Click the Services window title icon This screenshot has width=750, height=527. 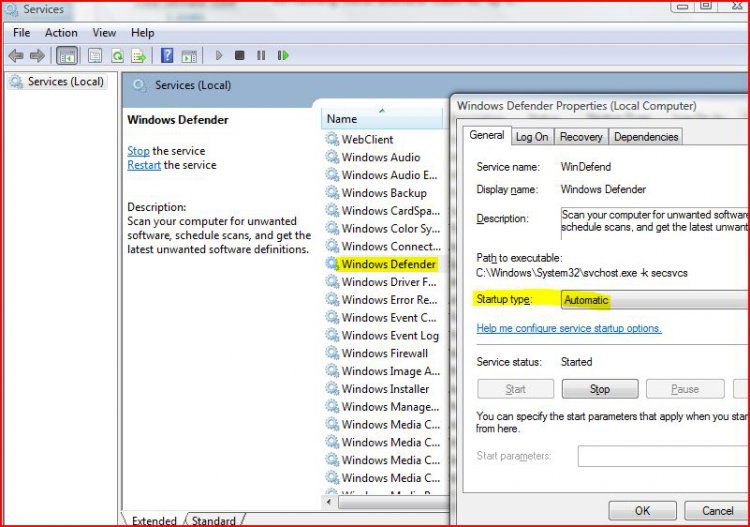tap(11, 10)
